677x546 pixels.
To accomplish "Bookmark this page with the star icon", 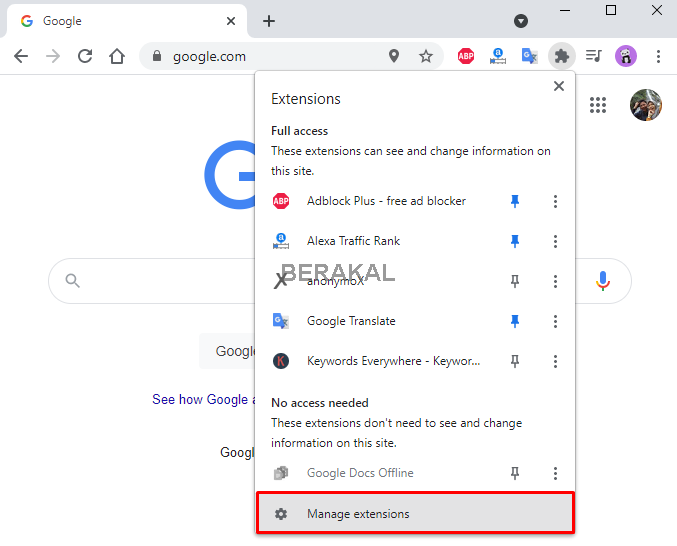I will click(x=426, y=56).
